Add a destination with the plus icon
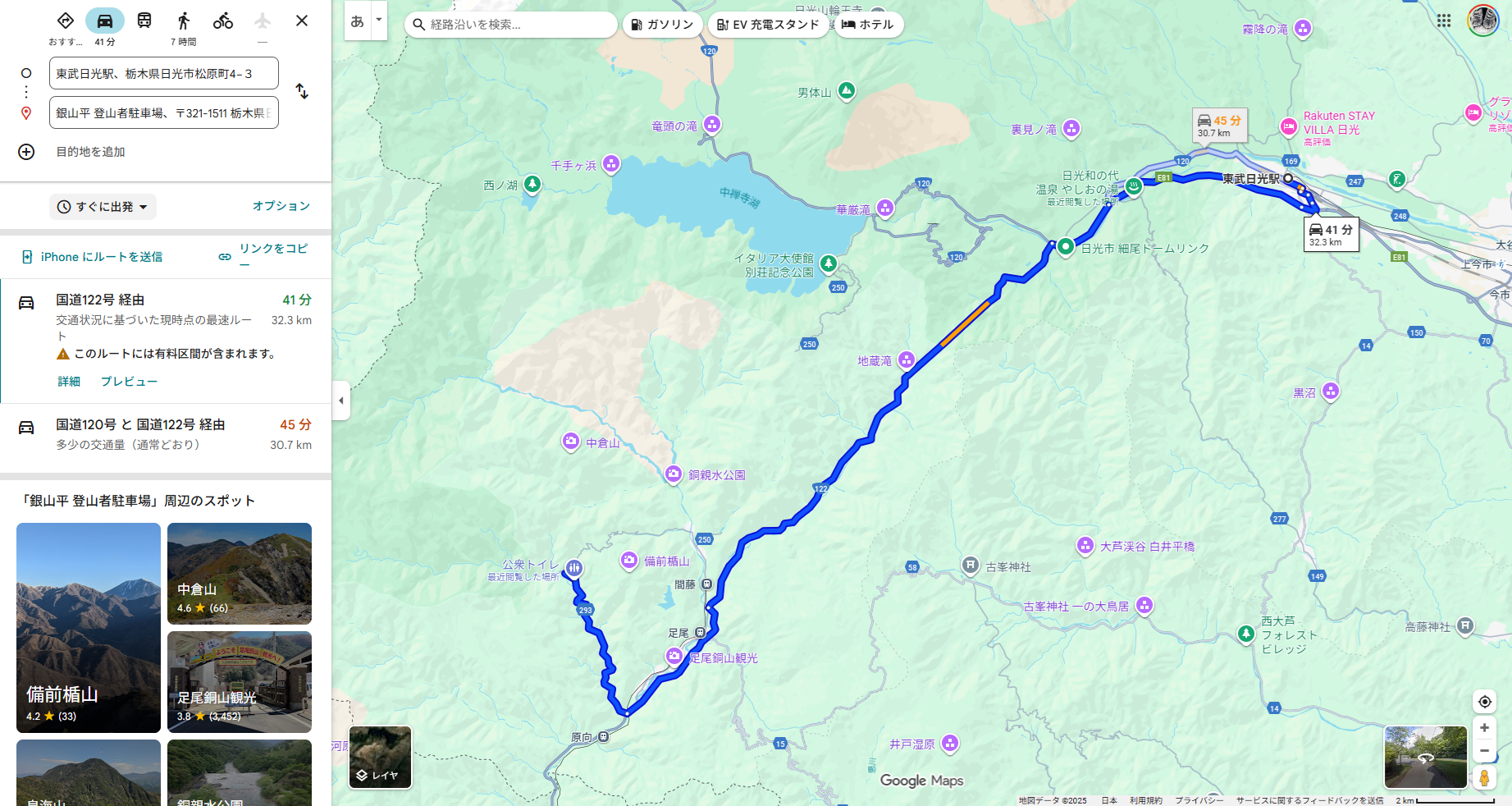The width and height of the screenshot is (1512, 806). 26,152
